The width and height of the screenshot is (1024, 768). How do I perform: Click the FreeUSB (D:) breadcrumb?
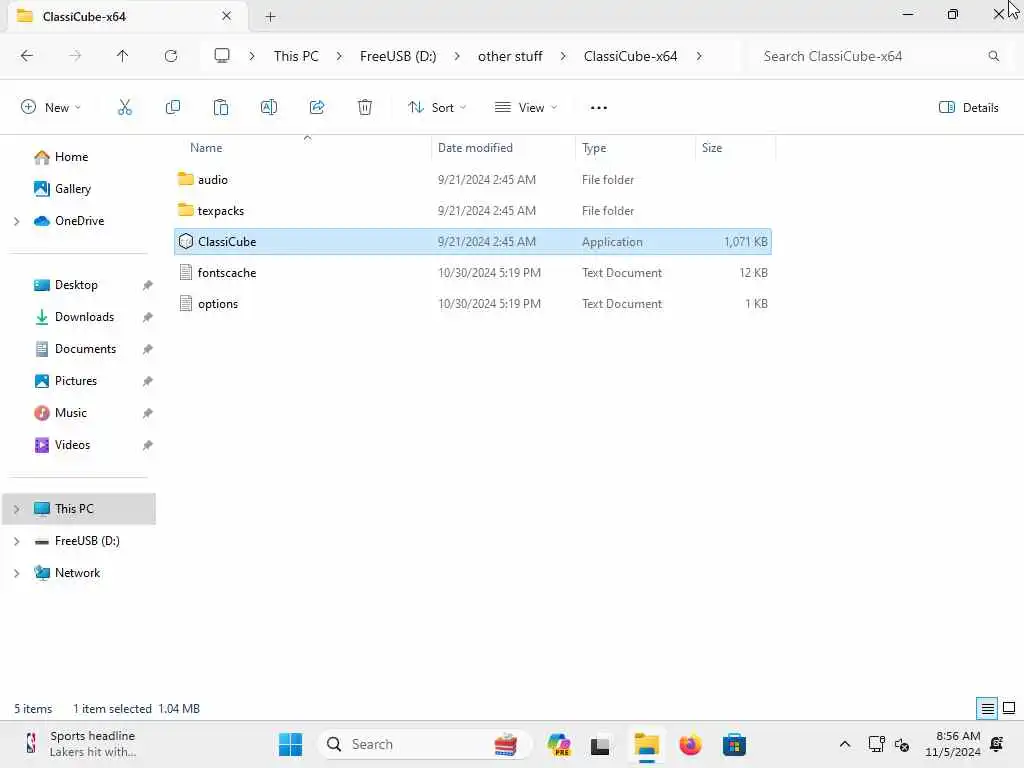click(x=398, y=56)
